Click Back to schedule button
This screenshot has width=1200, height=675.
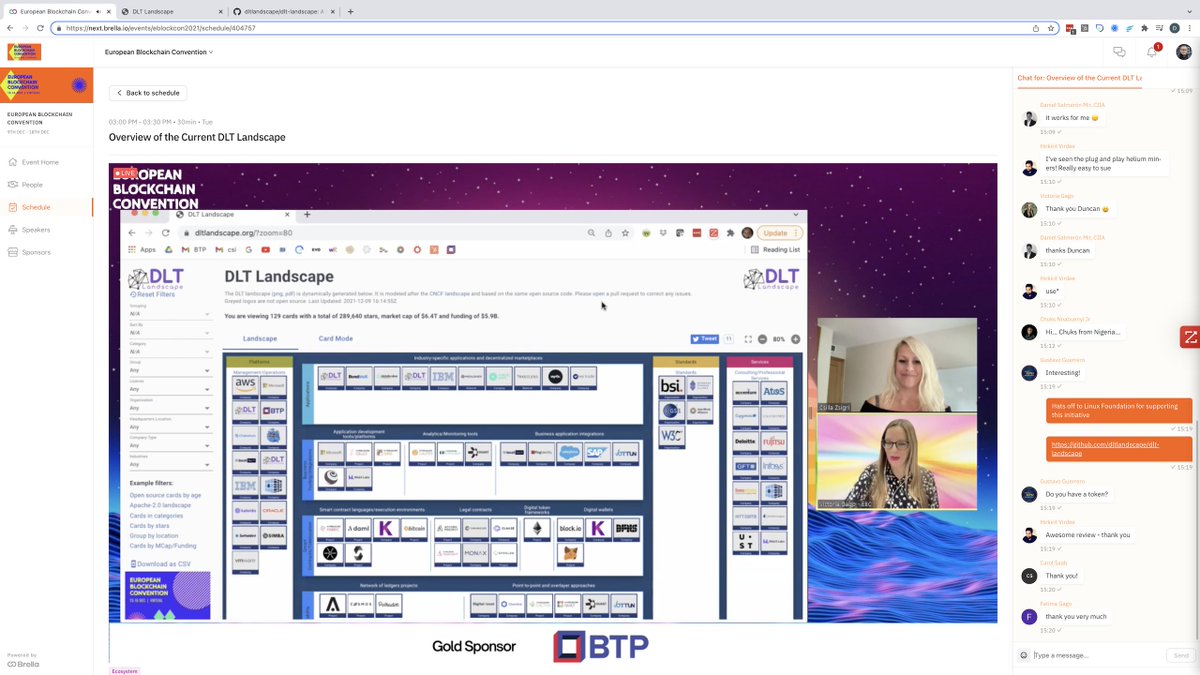click(x=148, y=93)
